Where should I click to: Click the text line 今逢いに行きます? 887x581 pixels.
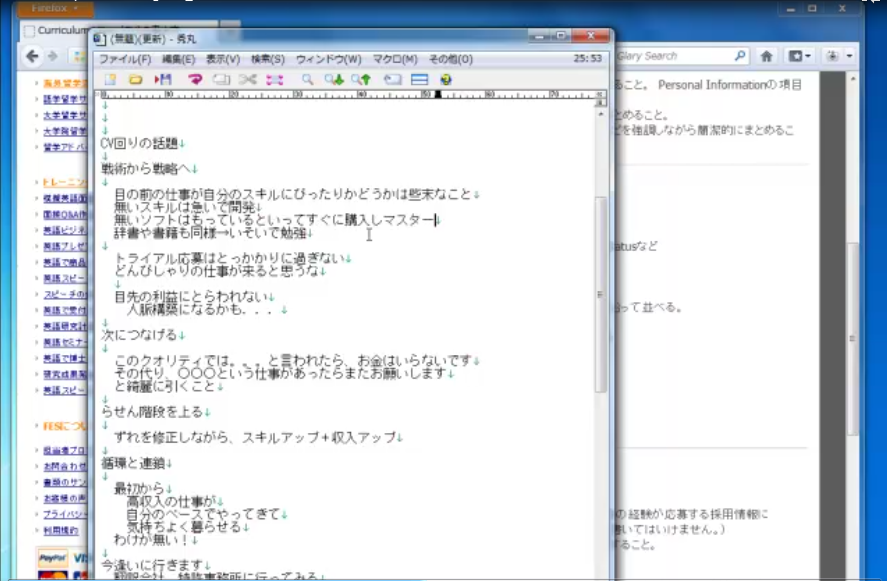pyautogui.click(x=152, y=565)
